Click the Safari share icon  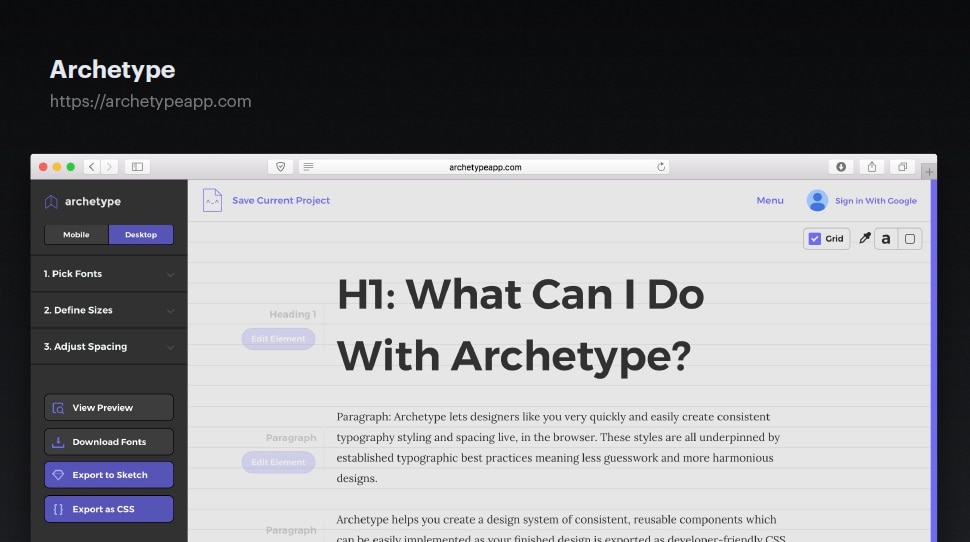click(872, 166)
